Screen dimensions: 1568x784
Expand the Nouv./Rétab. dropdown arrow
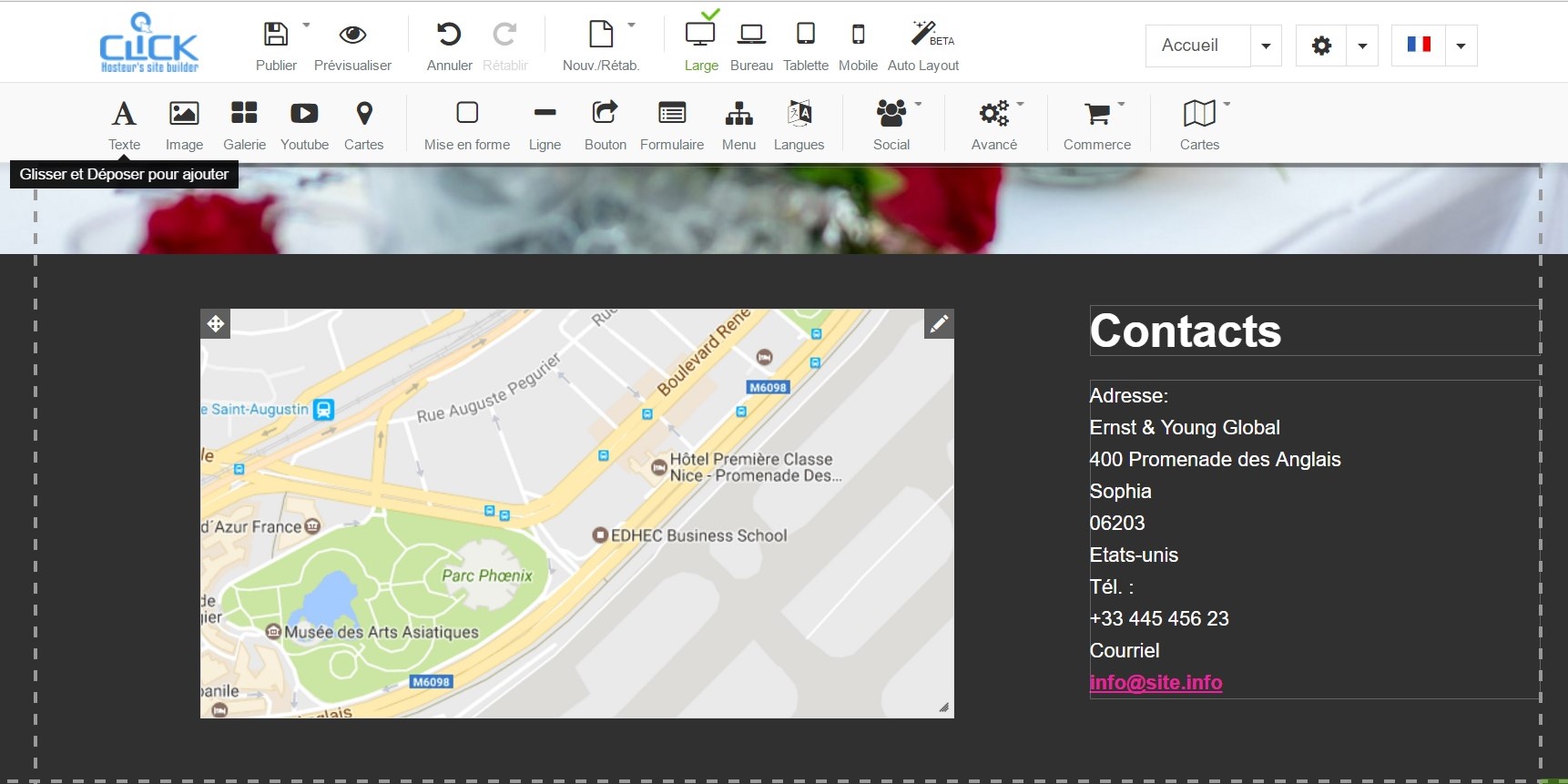click(x=631, y=25)
